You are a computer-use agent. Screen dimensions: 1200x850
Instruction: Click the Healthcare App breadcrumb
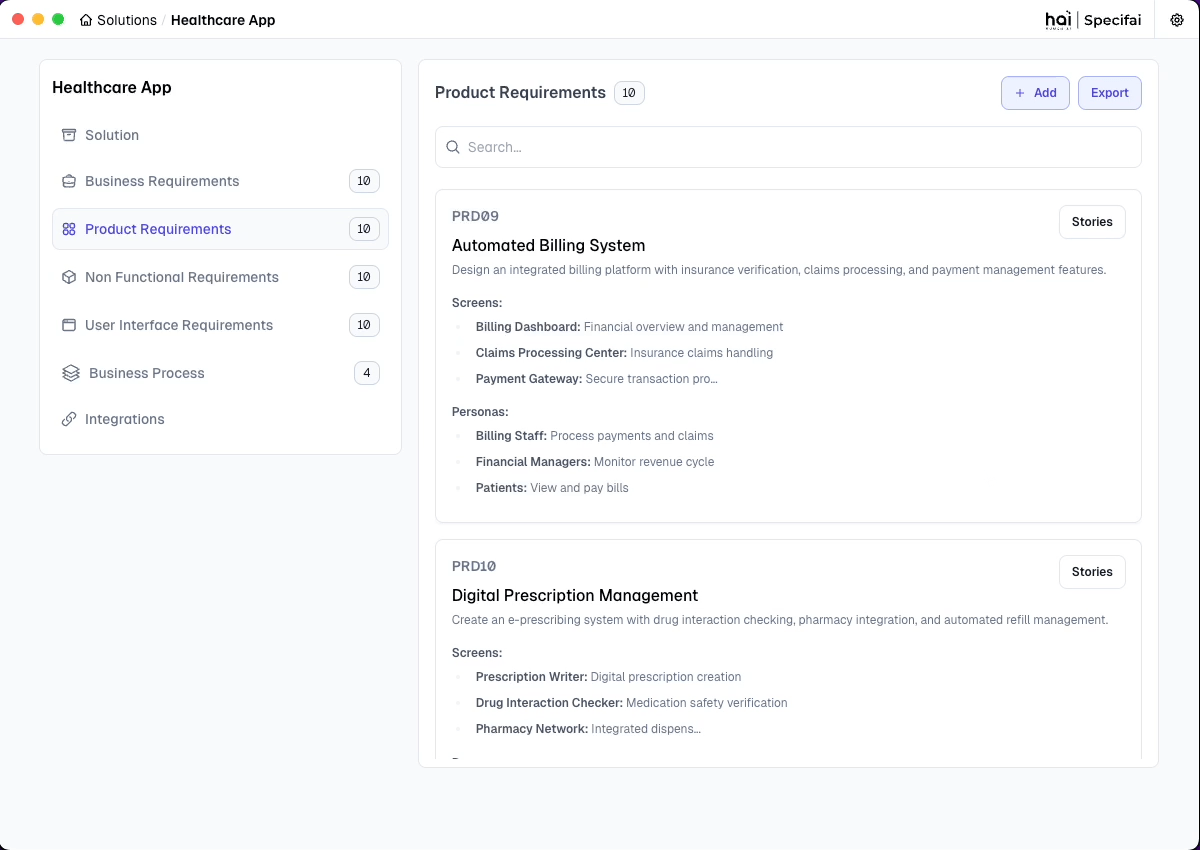(223, 20)
